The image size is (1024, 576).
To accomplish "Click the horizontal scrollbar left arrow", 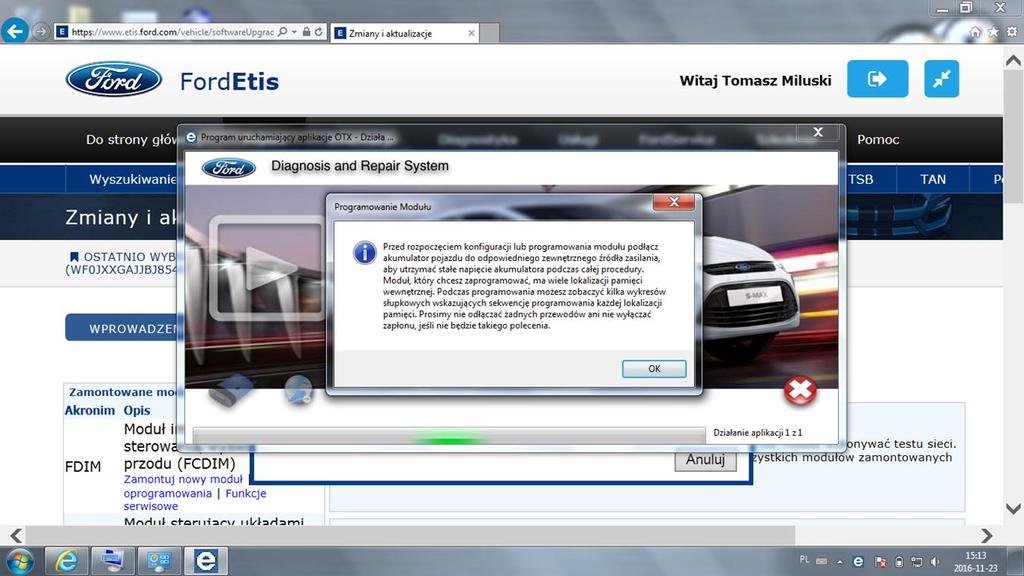I will click(x=16, y=536).
